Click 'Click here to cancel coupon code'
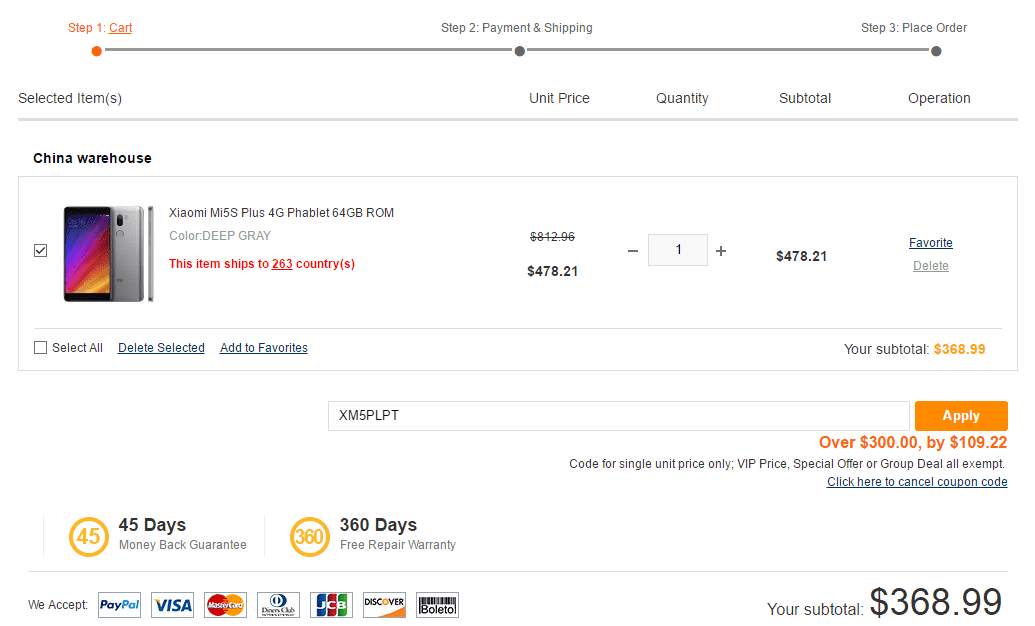Viewport: 1035px width, 626px height. [x=917, y=482]
